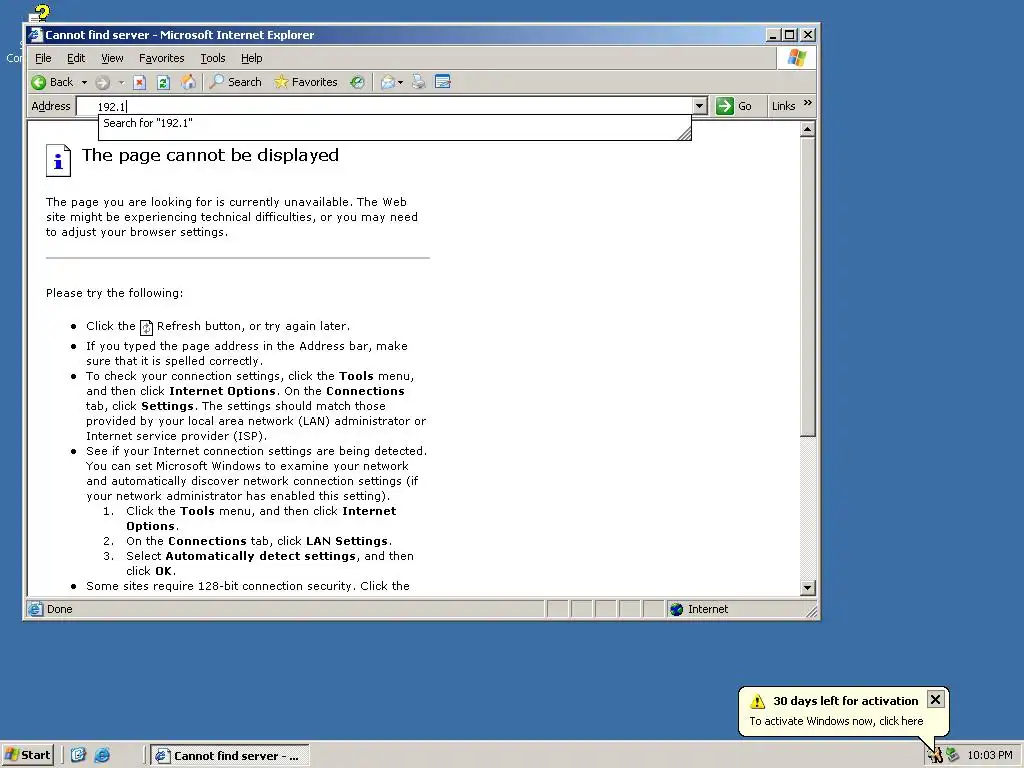Click the IE icon in window title bar
1024x768 pixels.
click(35, 35)
